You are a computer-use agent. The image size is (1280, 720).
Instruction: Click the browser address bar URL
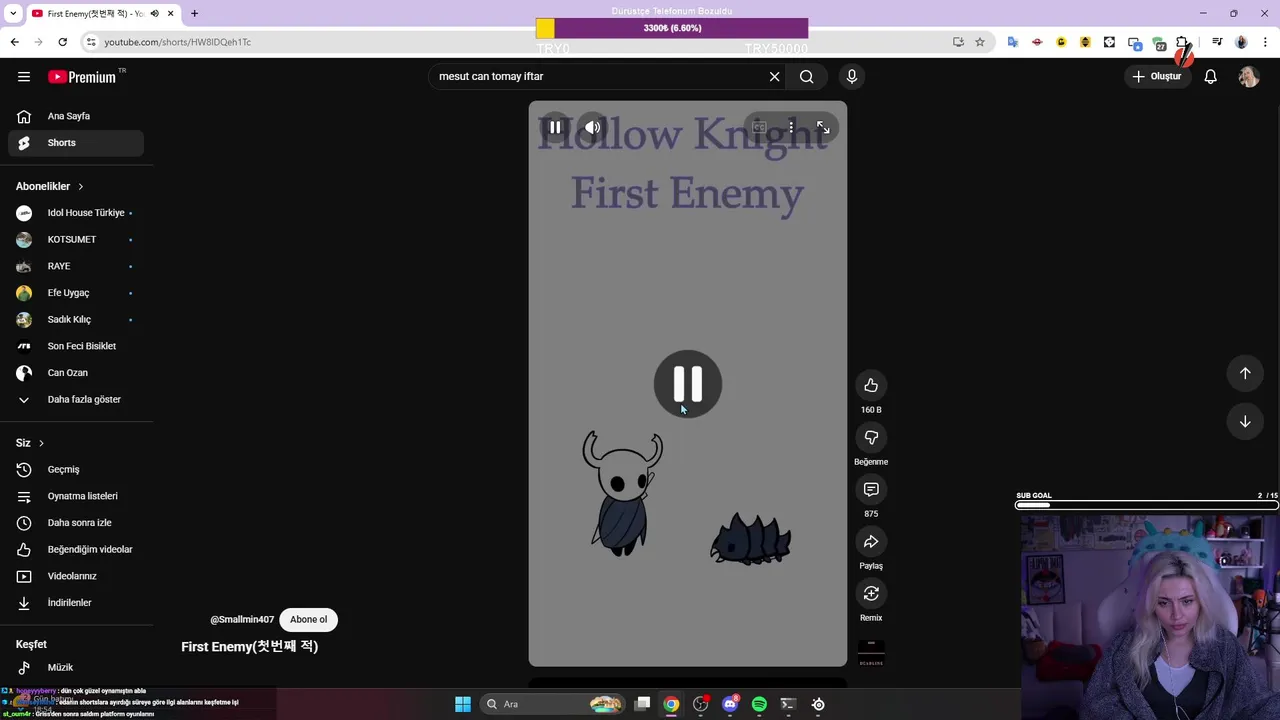[x=178, y=42]
